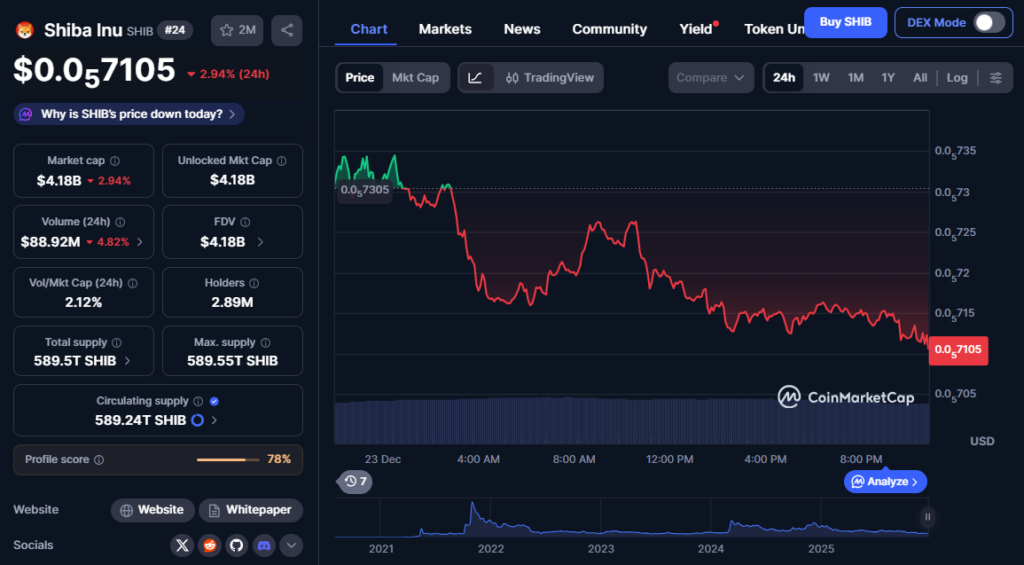This screenshot has height=565, width=1024.
Task: Open the Community tab
Action: 609,29
